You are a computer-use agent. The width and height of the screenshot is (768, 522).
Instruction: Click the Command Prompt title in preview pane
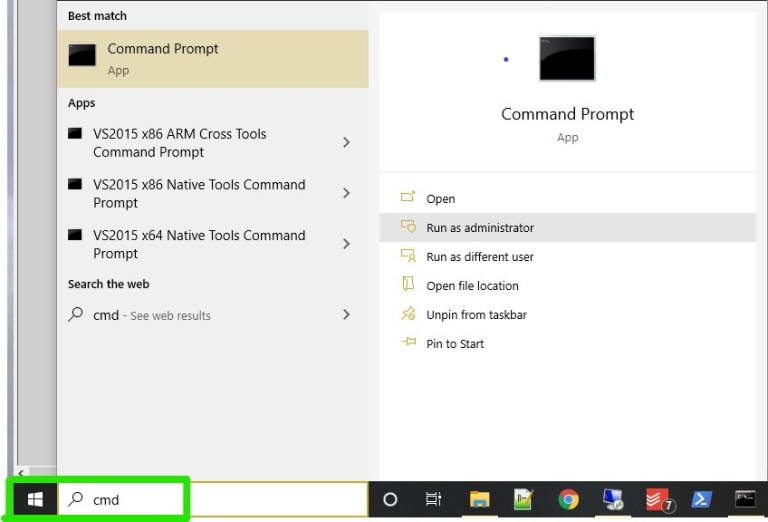[567, 114]
